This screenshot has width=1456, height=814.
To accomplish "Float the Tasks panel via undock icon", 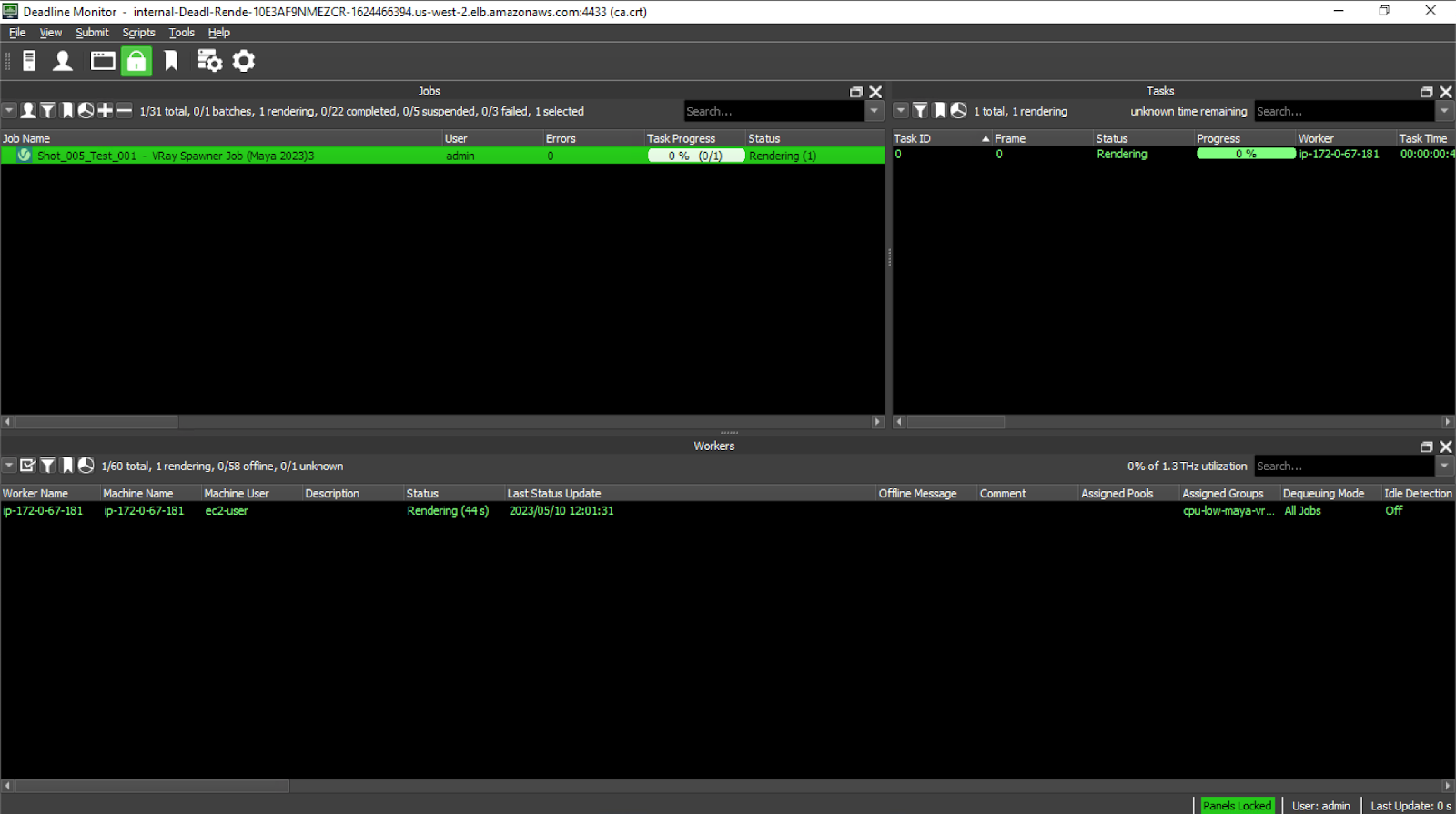I will coord(1426,92).
